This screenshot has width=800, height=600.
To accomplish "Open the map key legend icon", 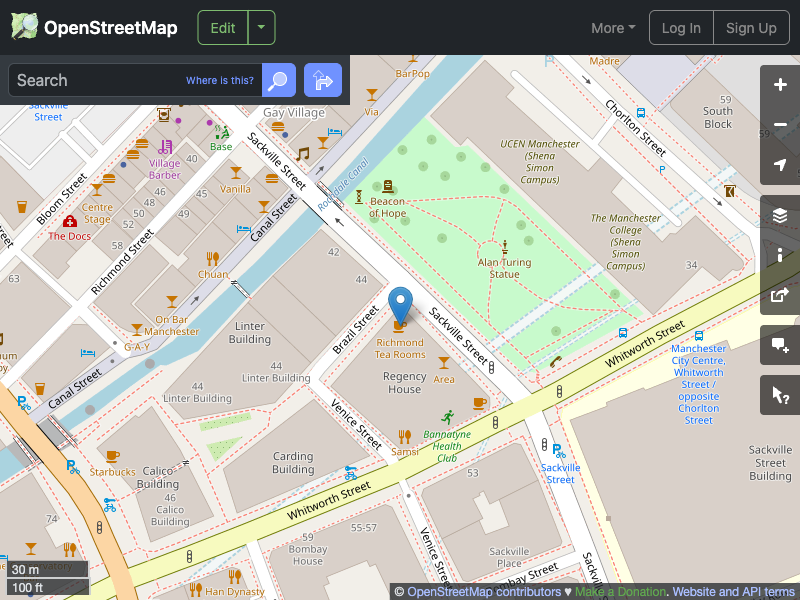I will click(780, 255).
